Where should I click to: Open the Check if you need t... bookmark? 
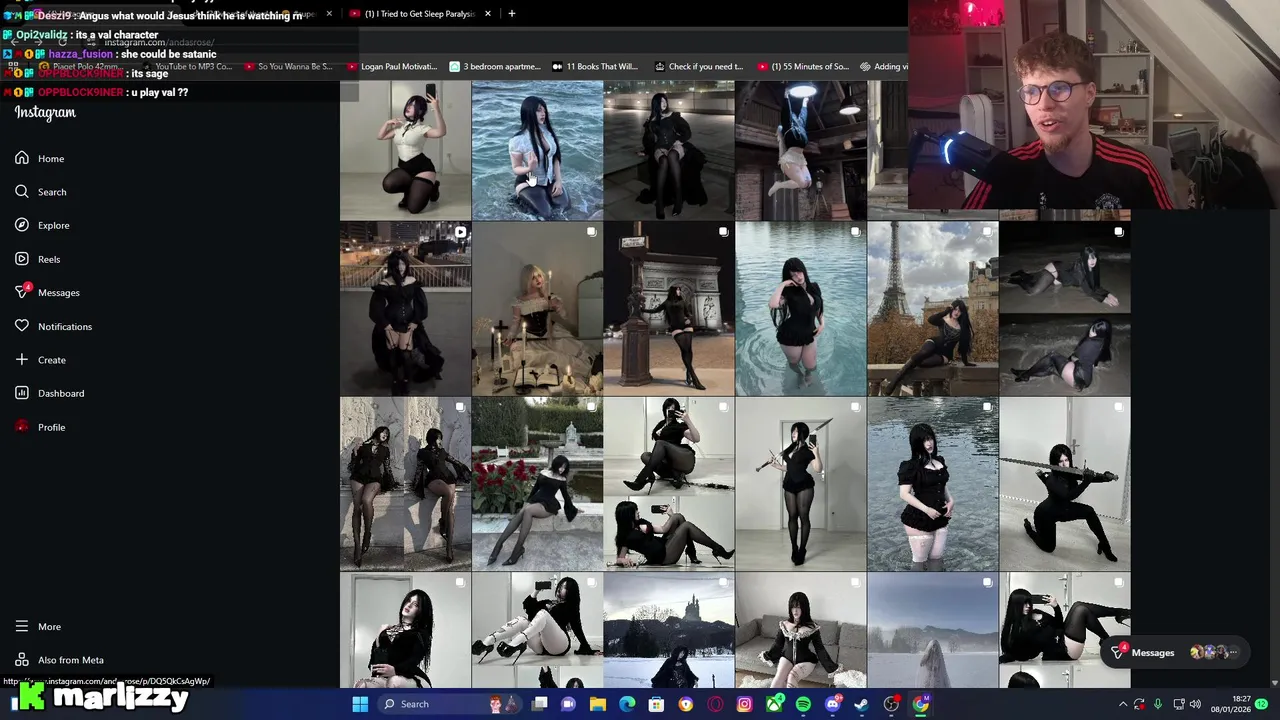[699, 67]
